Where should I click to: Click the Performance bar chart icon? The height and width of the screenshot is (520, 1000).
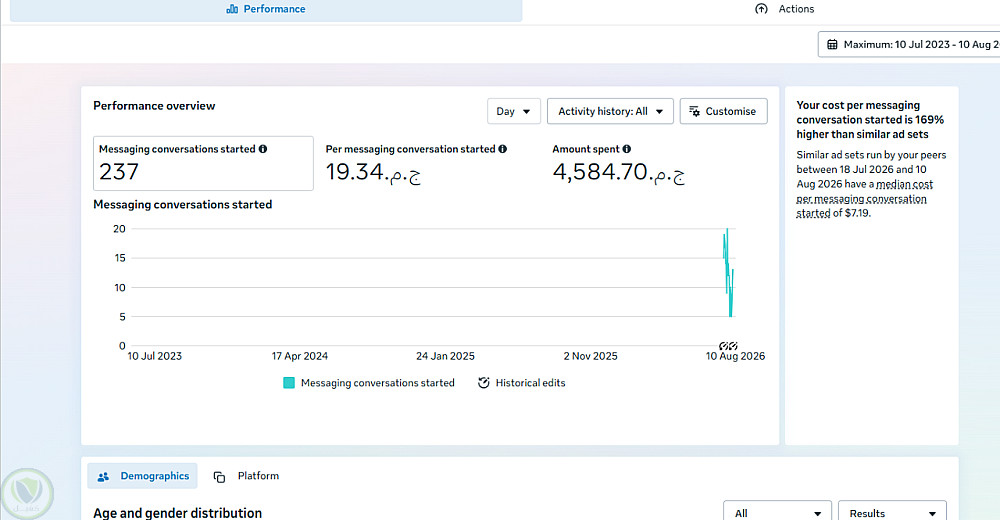(x=232, y=9)
